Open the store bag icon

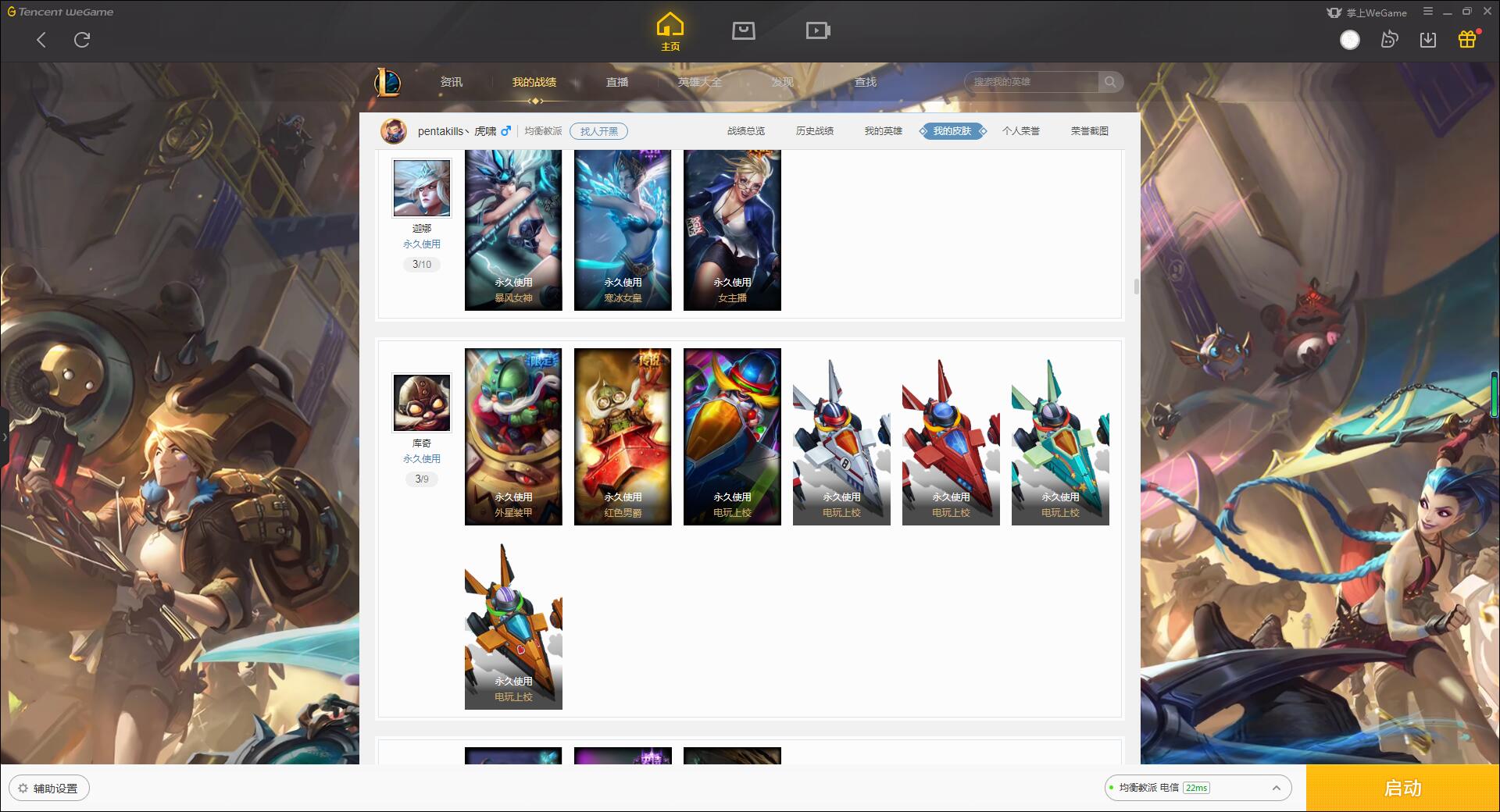point(744,30)
